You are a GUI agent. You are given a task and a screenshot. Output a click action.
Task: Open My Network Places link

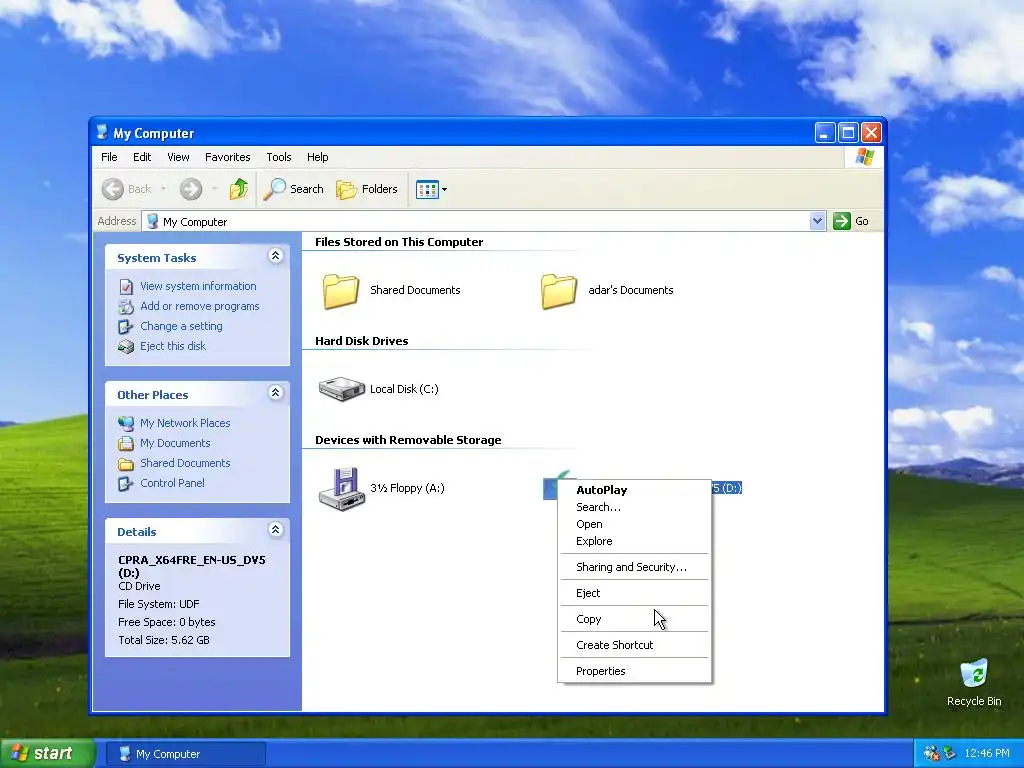pos(185,423)
